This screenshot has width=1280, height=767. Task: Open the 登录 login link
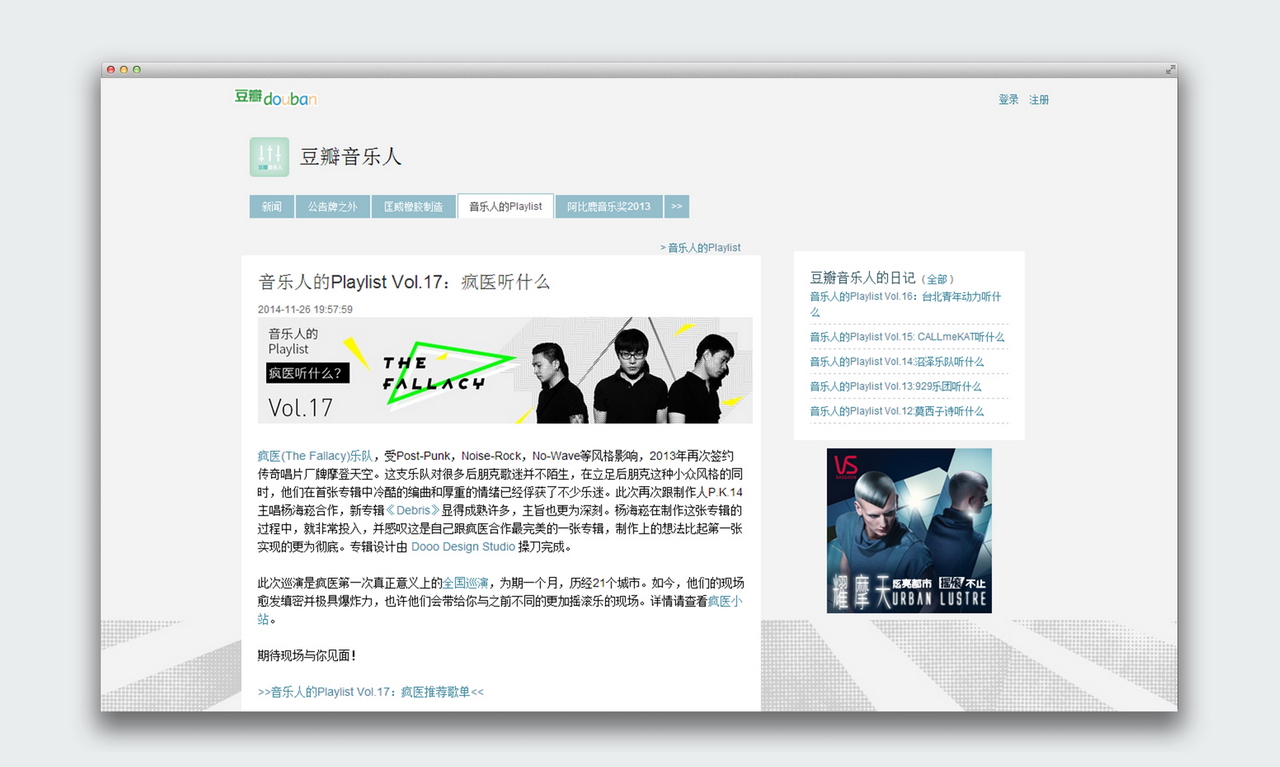[1008, 100]
